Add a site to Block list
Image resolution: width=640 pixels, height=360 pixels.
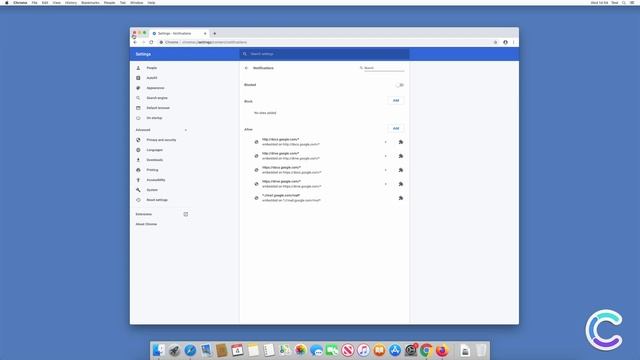(x=396, y=100)
